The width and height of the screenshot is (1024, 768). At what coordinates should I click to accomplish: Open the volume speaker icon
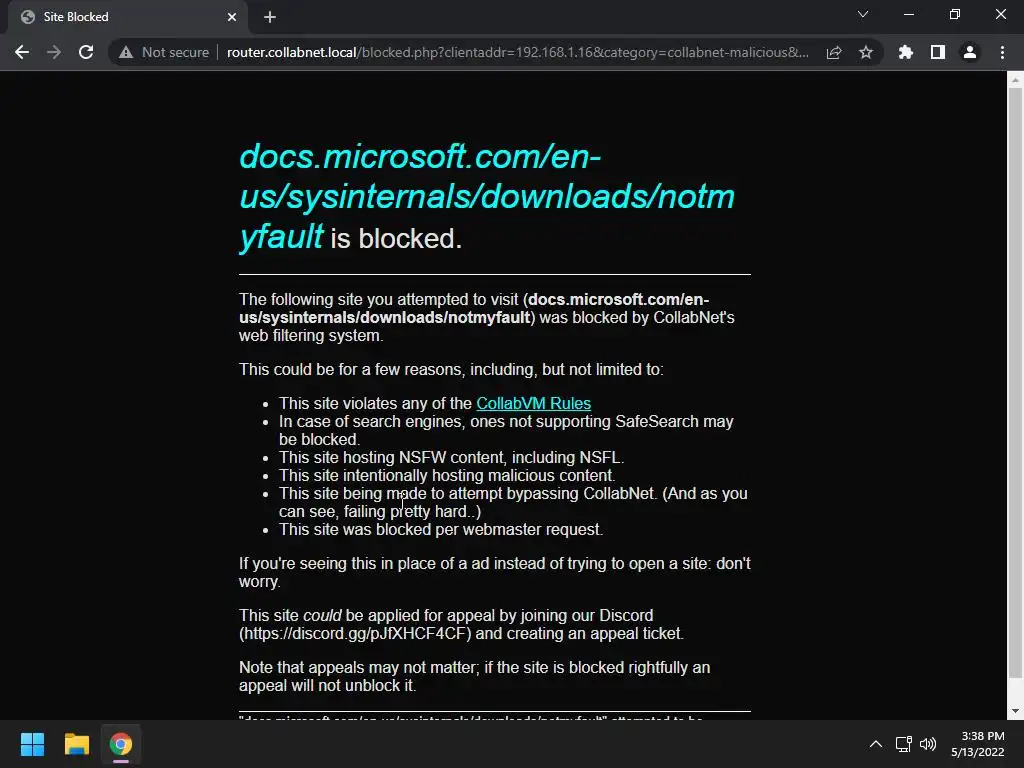927,744
